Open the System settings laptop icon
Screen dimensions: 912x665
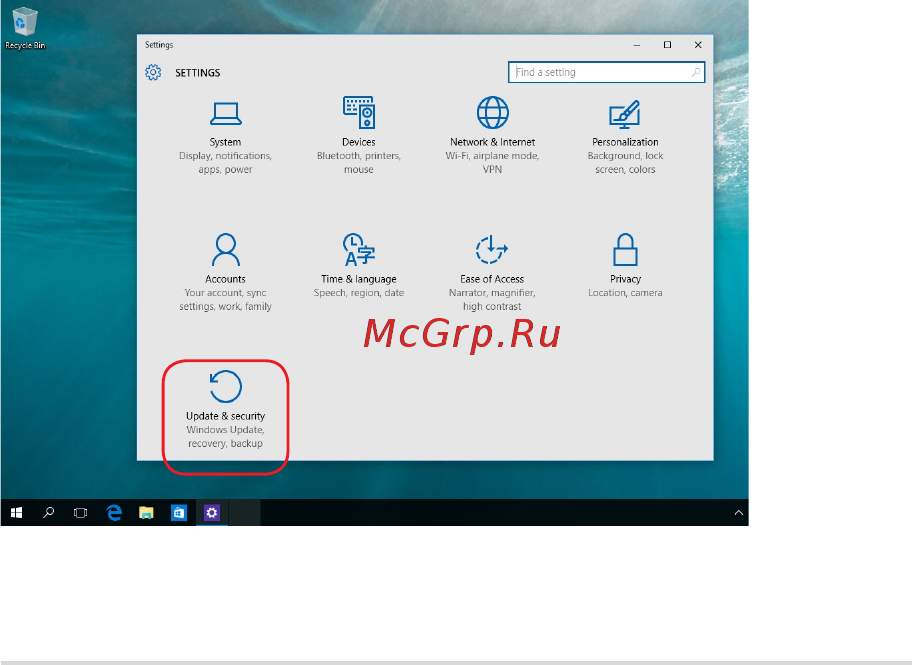coord(226,113)
